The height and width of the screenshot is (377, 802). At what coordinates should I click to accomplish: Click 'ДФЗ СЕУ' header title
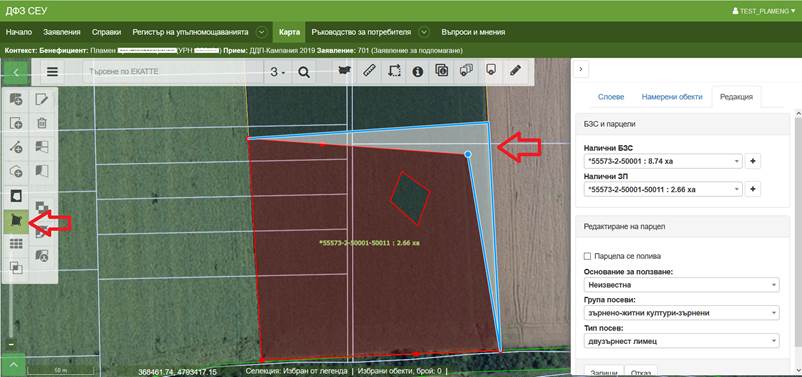coord(26,10)
